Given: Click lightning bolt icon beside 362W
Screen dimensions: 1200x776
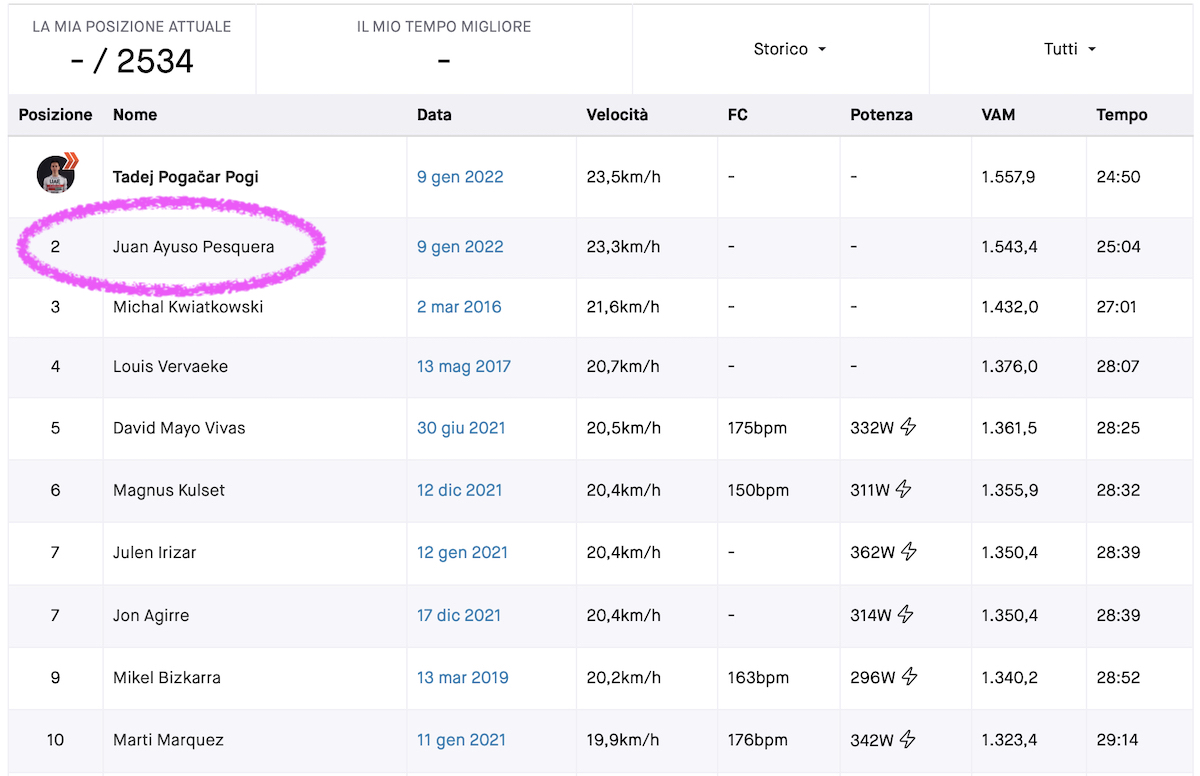Looking at the screenshot, I should click(908, 552).
